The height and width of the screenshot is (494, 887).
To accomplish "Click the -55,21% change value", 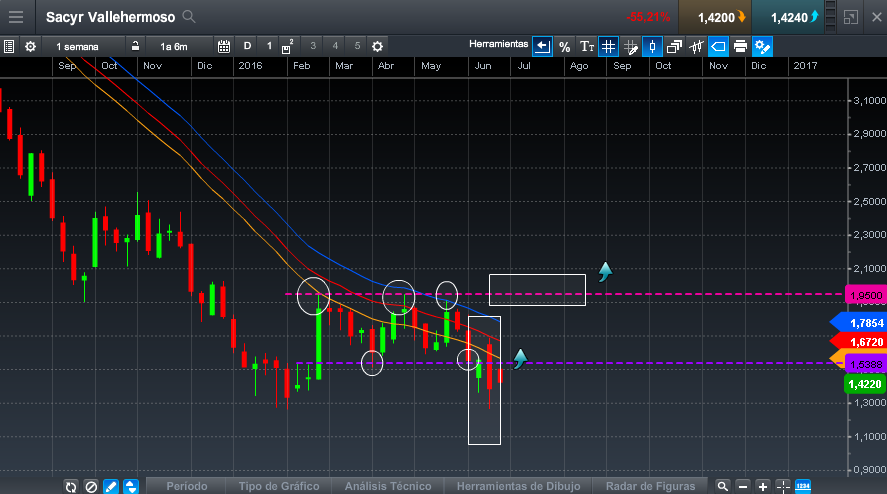I will 648,17.
